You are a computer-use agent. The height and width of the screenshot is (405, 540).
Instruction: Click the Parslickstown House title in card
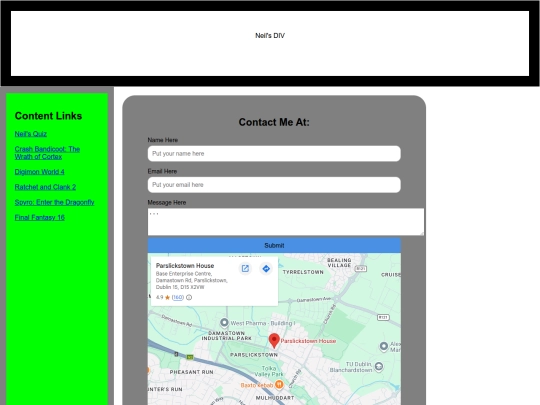(185, 266)
